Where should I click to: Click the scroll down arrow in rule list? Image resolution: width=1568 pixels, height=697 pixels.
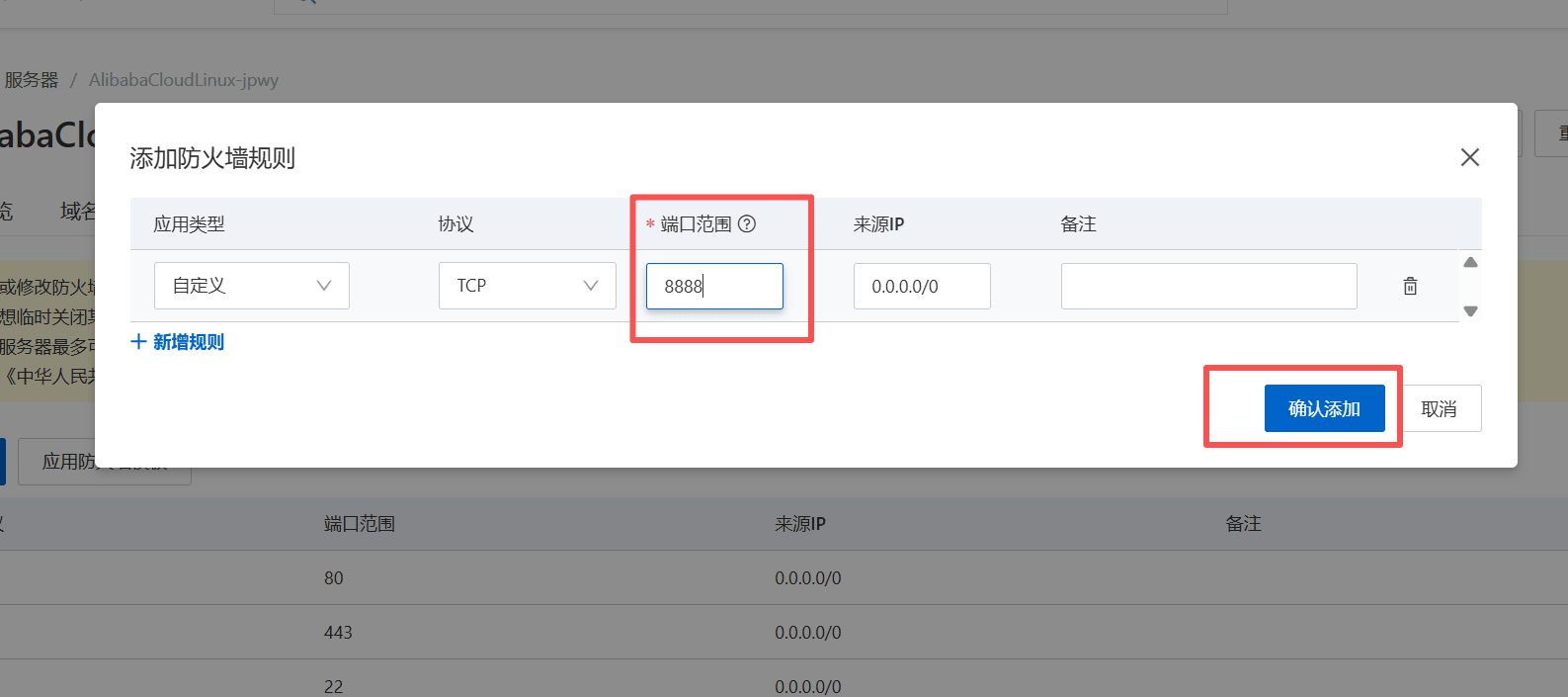pyautogui.click(x=1470, y=310)
